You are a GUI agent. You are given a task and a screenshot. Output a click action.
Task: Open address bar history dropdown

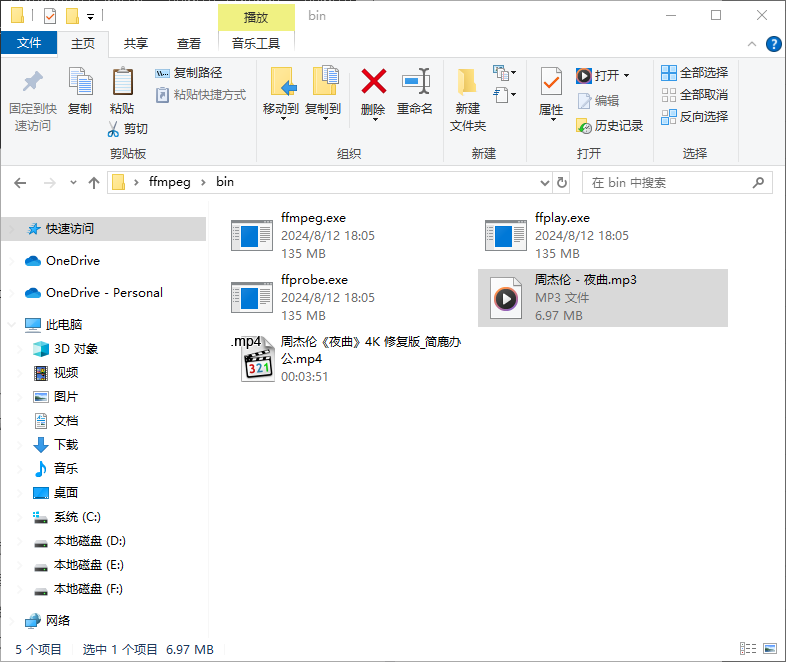[x=545, y=183]
